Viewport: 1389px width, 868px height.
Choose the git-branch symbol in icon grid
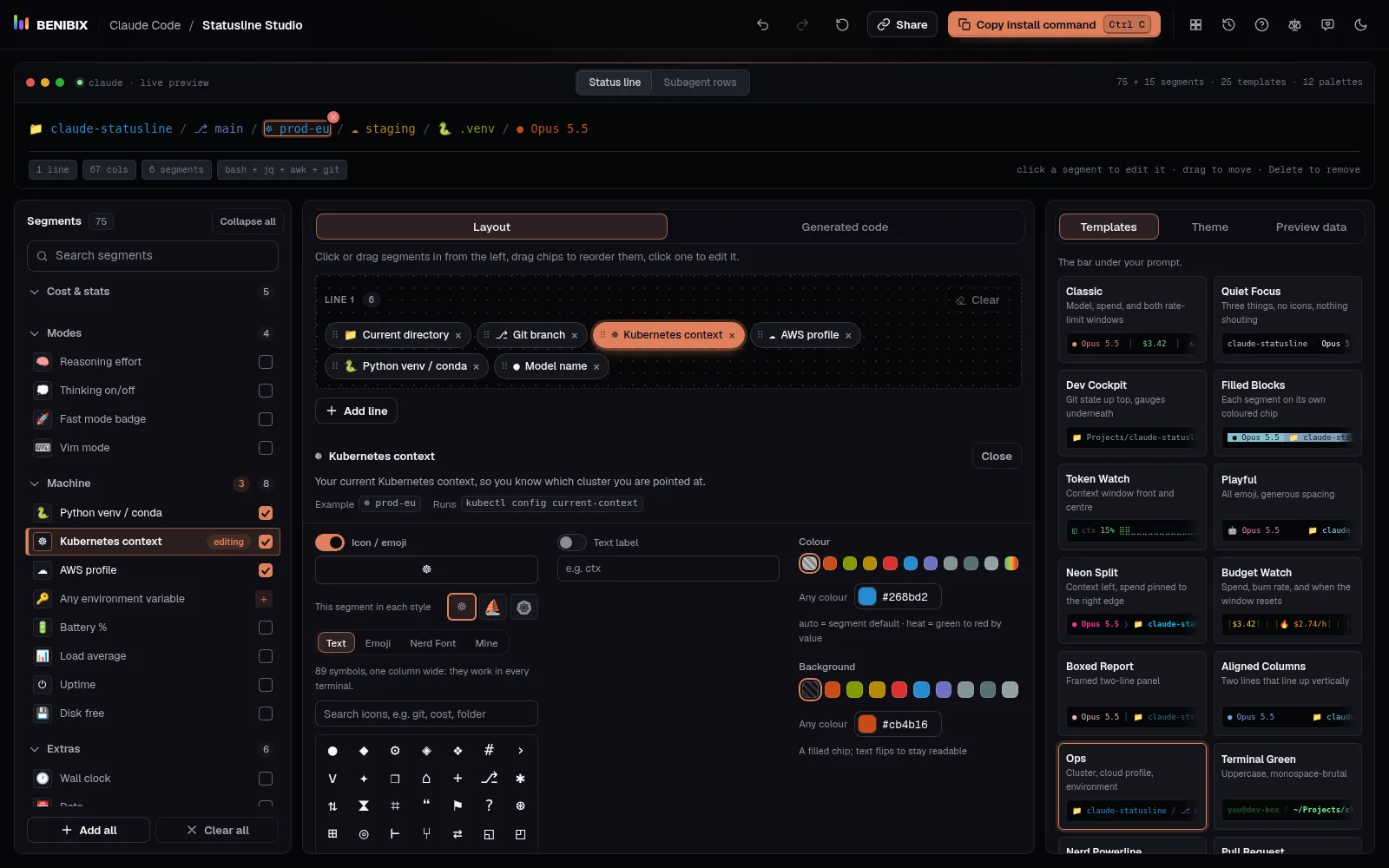489,779
